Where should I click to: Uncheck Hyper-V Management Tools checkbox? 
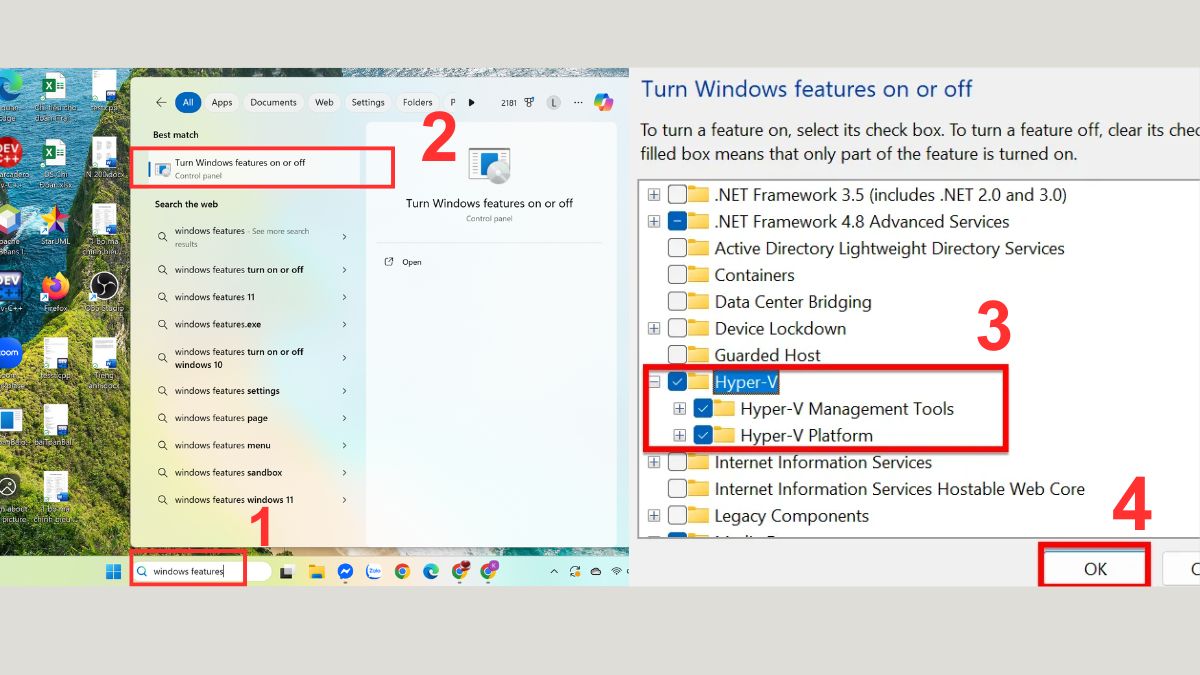703,409
